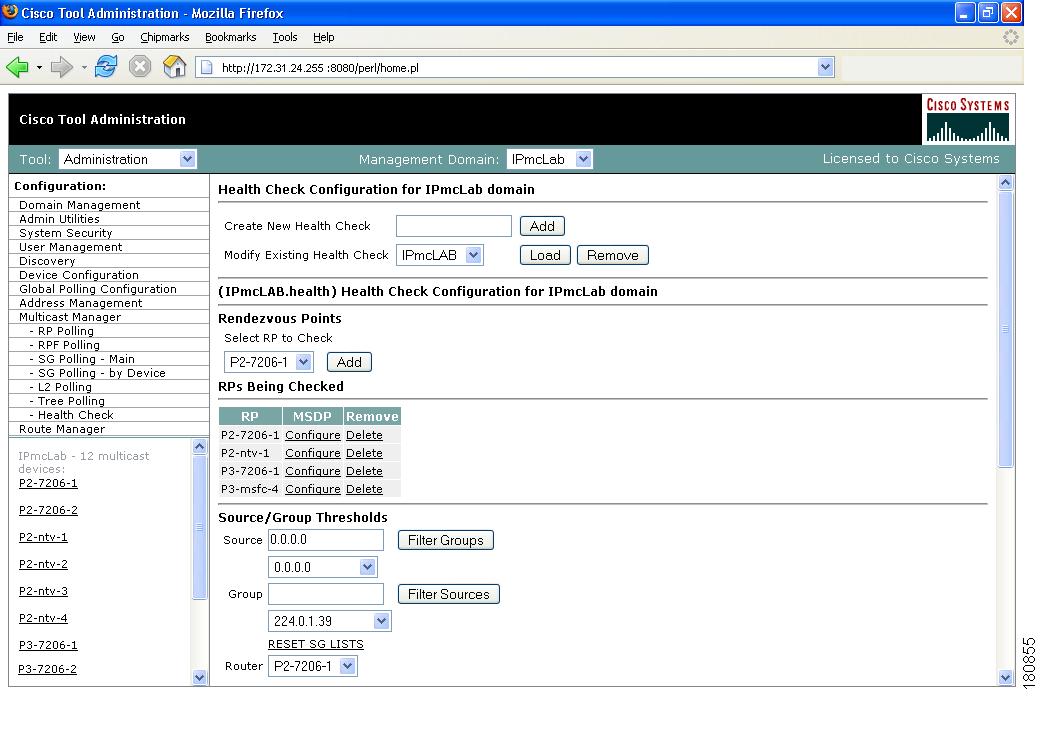Open the View menu
1043x742 pixels.
pos(84,37)
